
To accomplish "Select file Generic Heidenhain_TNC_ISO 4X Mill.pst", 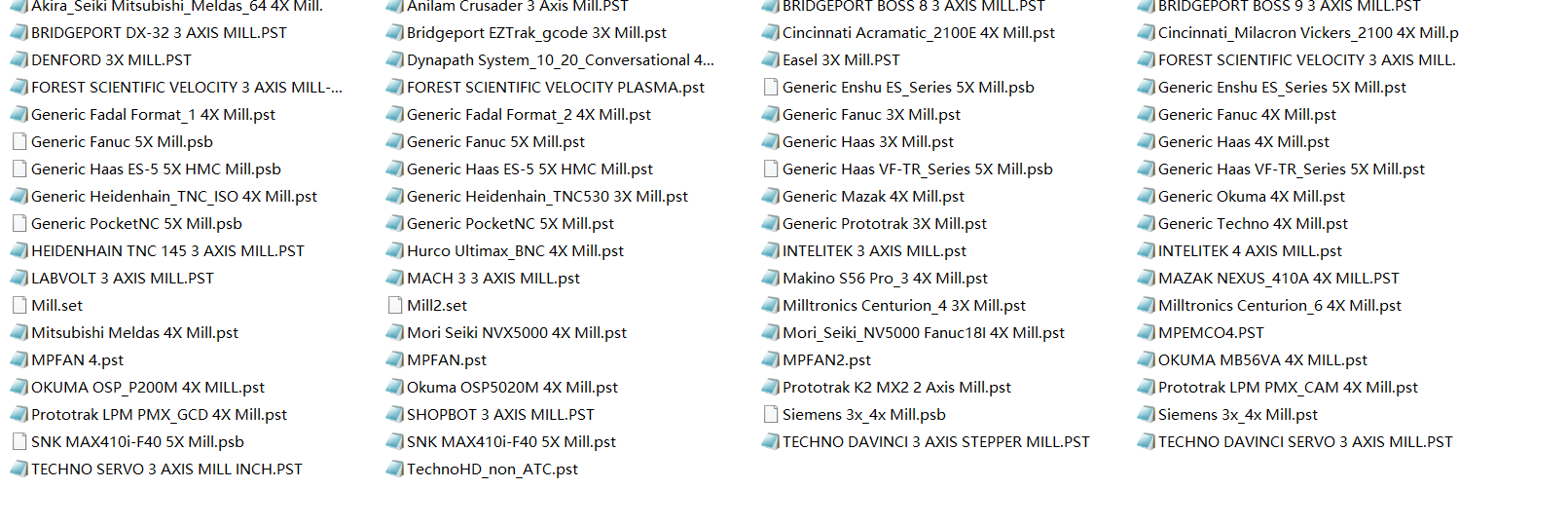I will coord(174,196).
